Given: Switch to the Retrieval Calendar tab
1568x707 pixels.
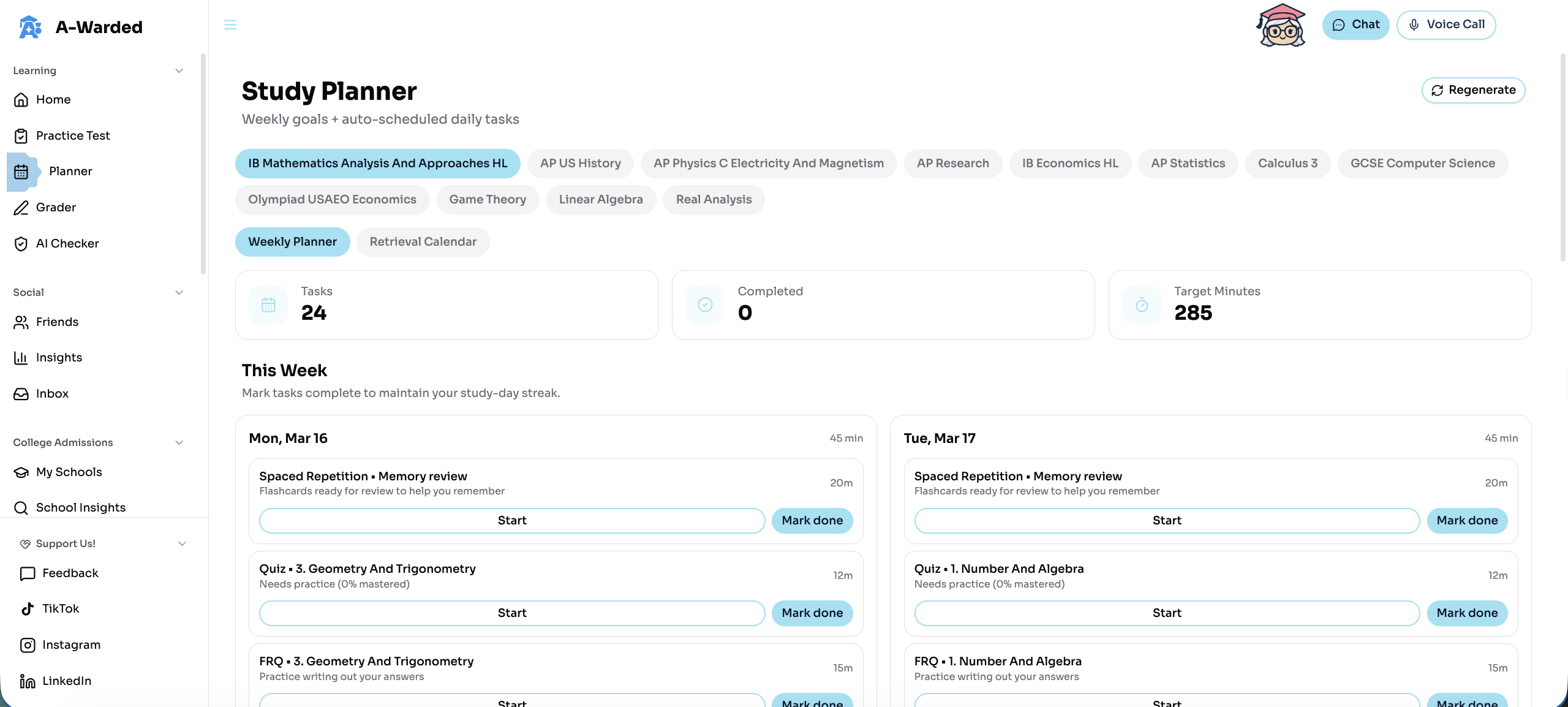Looking at the screenshot, I should tap(423, 241).
